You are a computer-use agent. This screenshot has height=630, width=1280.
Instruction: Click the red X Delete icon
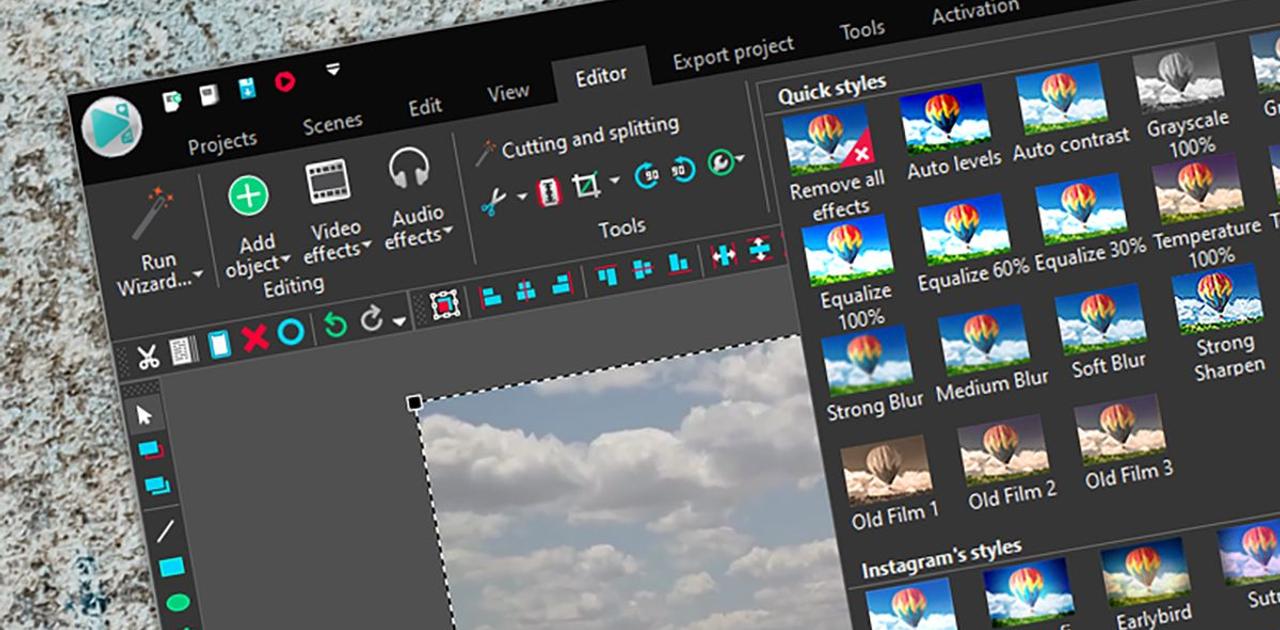[x=255, y=338]
